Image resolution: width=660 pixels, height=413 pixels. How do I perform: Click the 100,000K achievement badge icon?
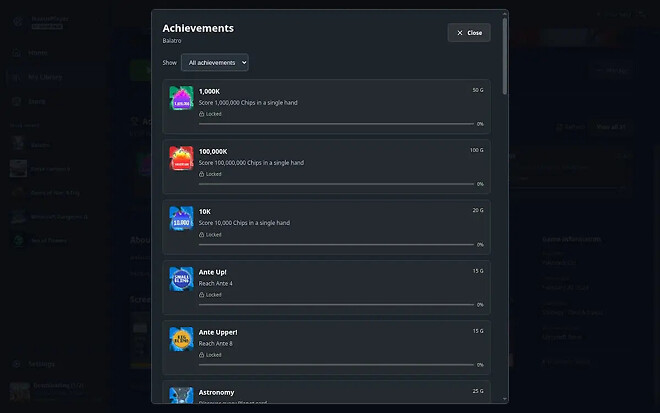181,158
